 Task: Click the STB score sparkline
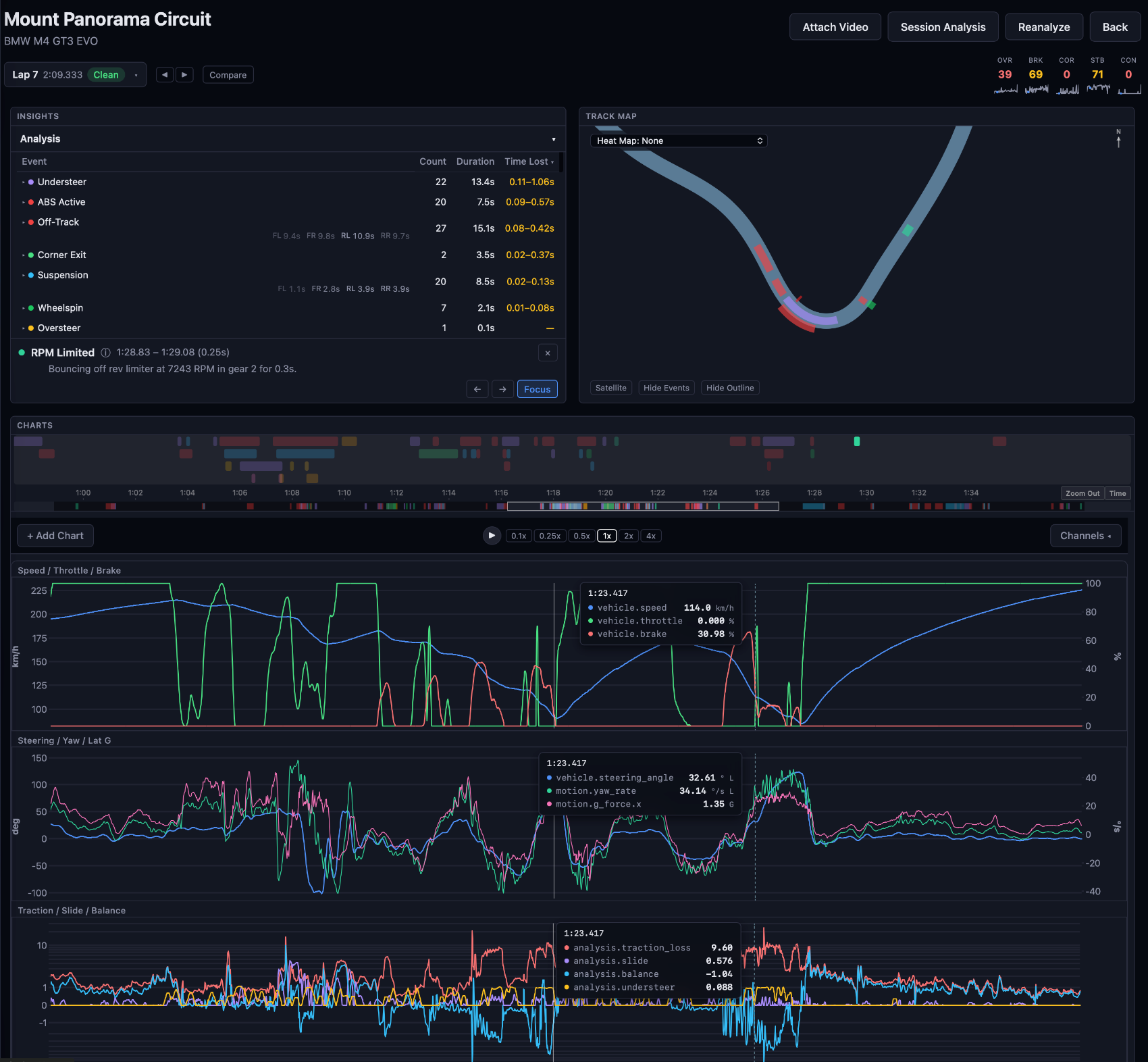[1098, 88]
